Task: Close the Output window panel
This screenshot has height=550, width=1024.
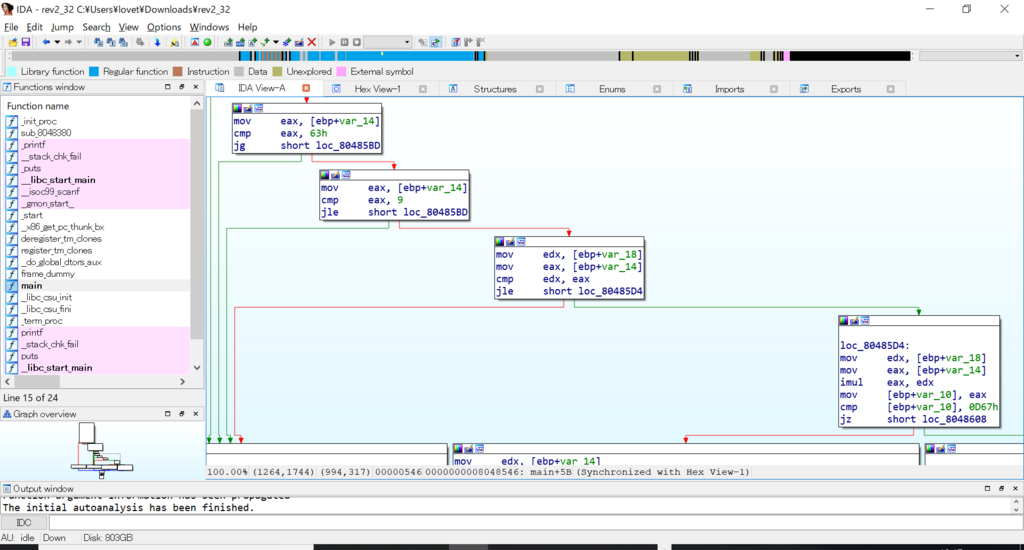Action: [1015, 488]
